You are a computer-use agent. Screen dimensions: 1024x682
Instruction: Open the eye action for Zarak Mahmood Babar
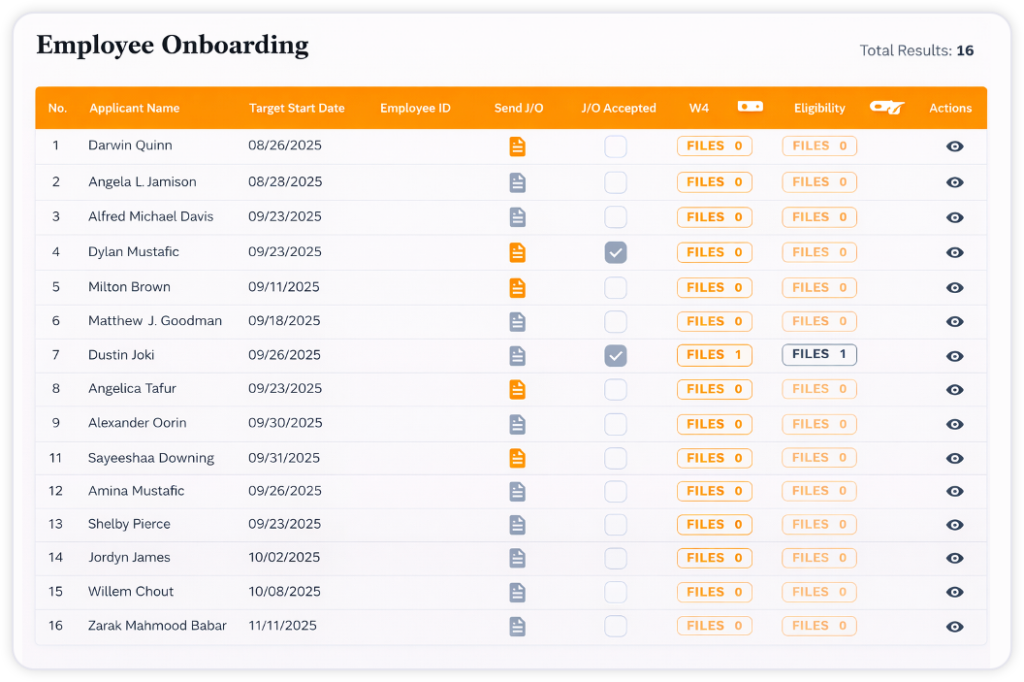click(954, 625)
